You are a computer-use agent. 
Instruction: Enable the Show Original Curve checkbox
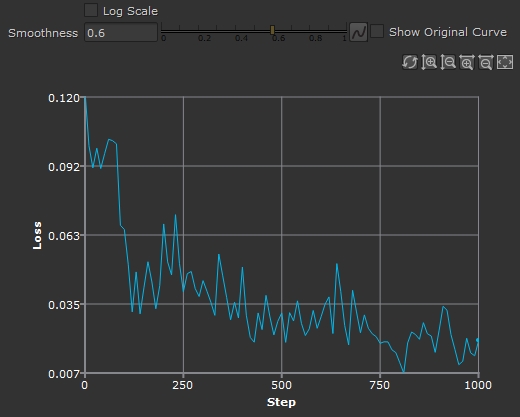pos(377,31)
